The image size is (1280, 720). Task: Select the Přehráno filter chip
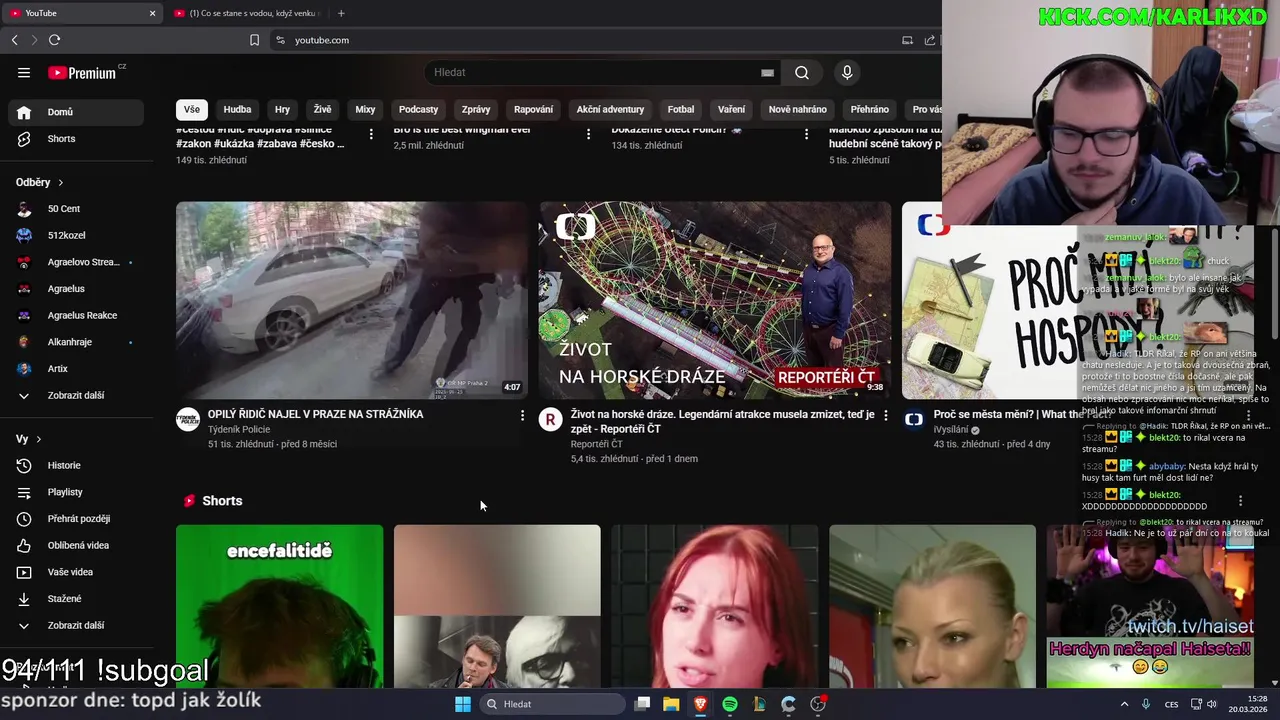coord(869,109)
